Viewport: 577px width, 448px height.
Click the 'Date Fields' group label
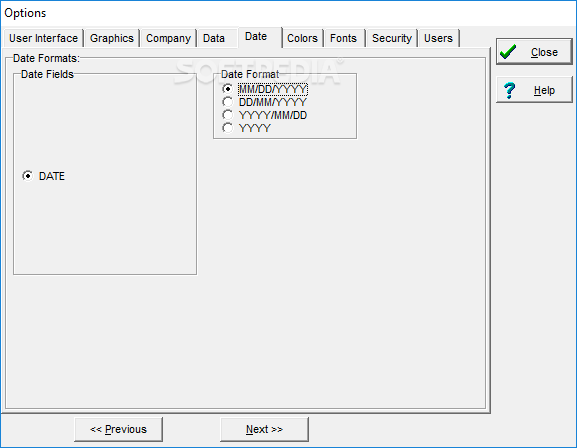47,74
